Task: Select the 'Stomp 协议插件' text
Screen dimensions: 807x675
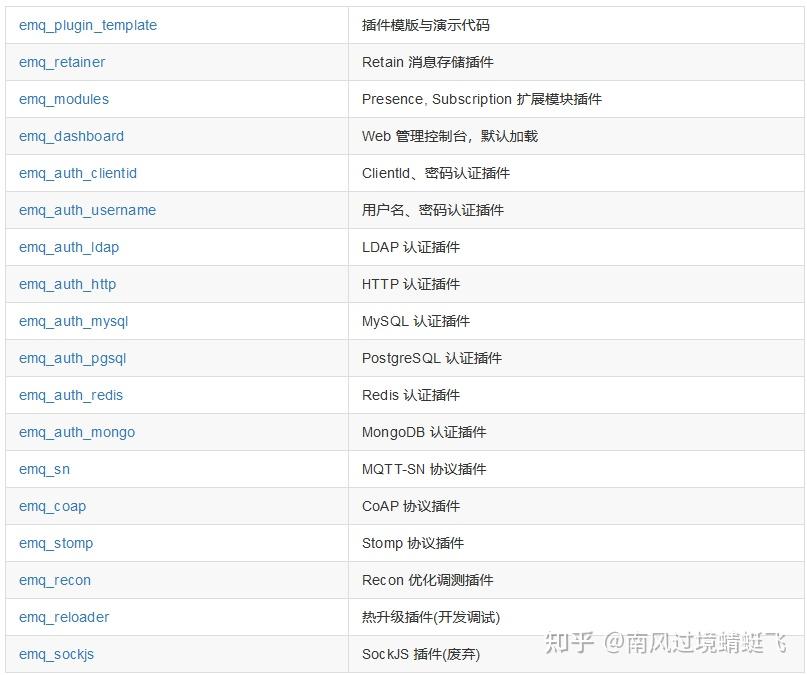Action: coord(413,544)
